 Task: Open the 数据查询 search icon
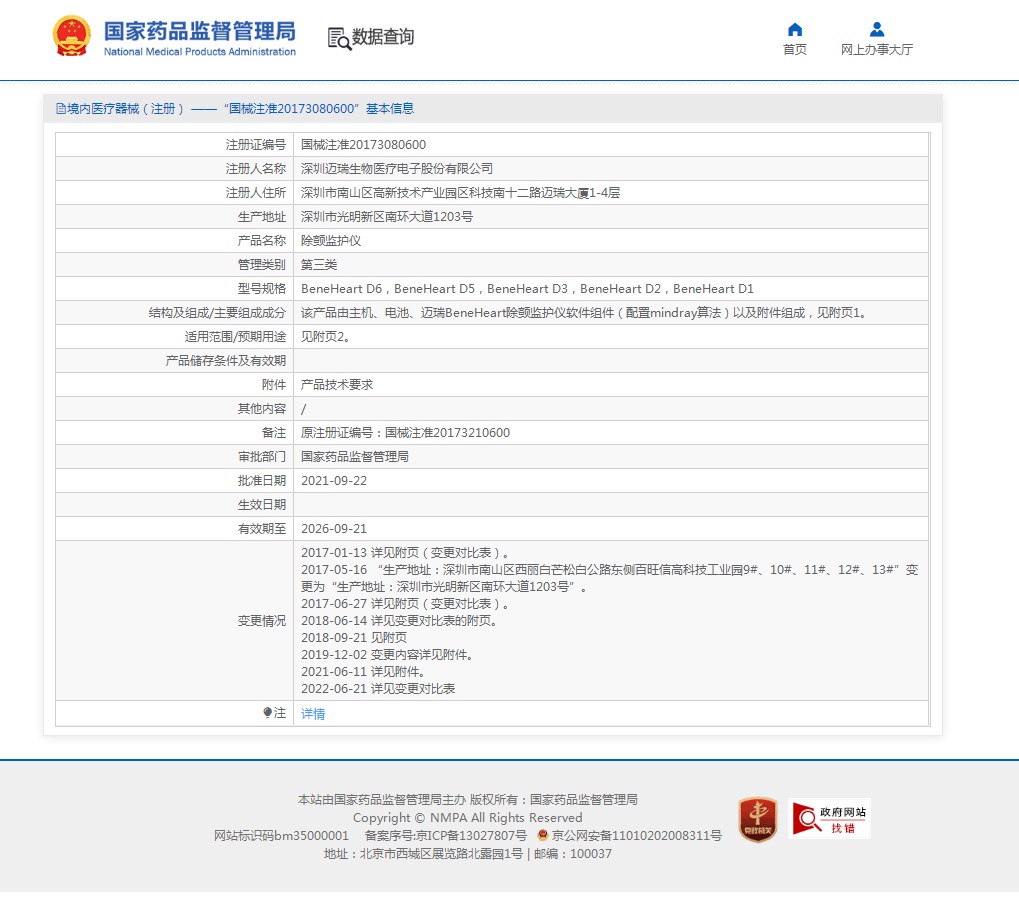[x=339, y=38]
